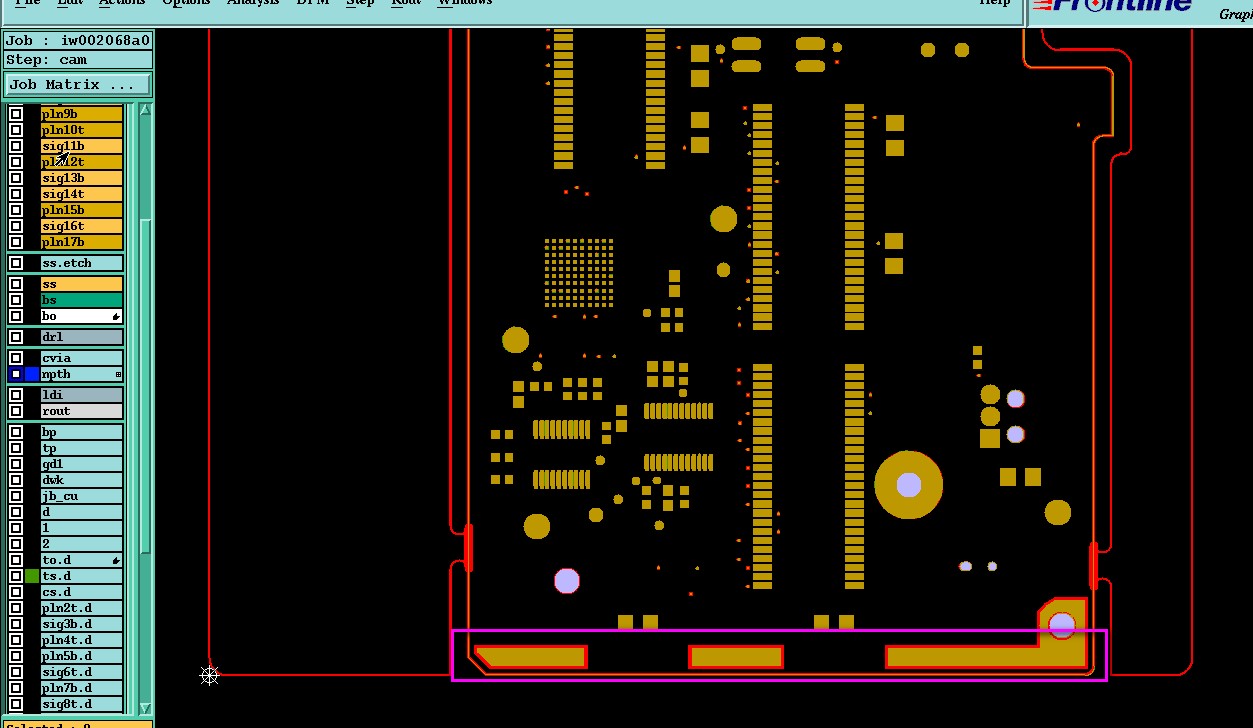
Task: Select layer name sig13b
Action: (x=81, y=178)
